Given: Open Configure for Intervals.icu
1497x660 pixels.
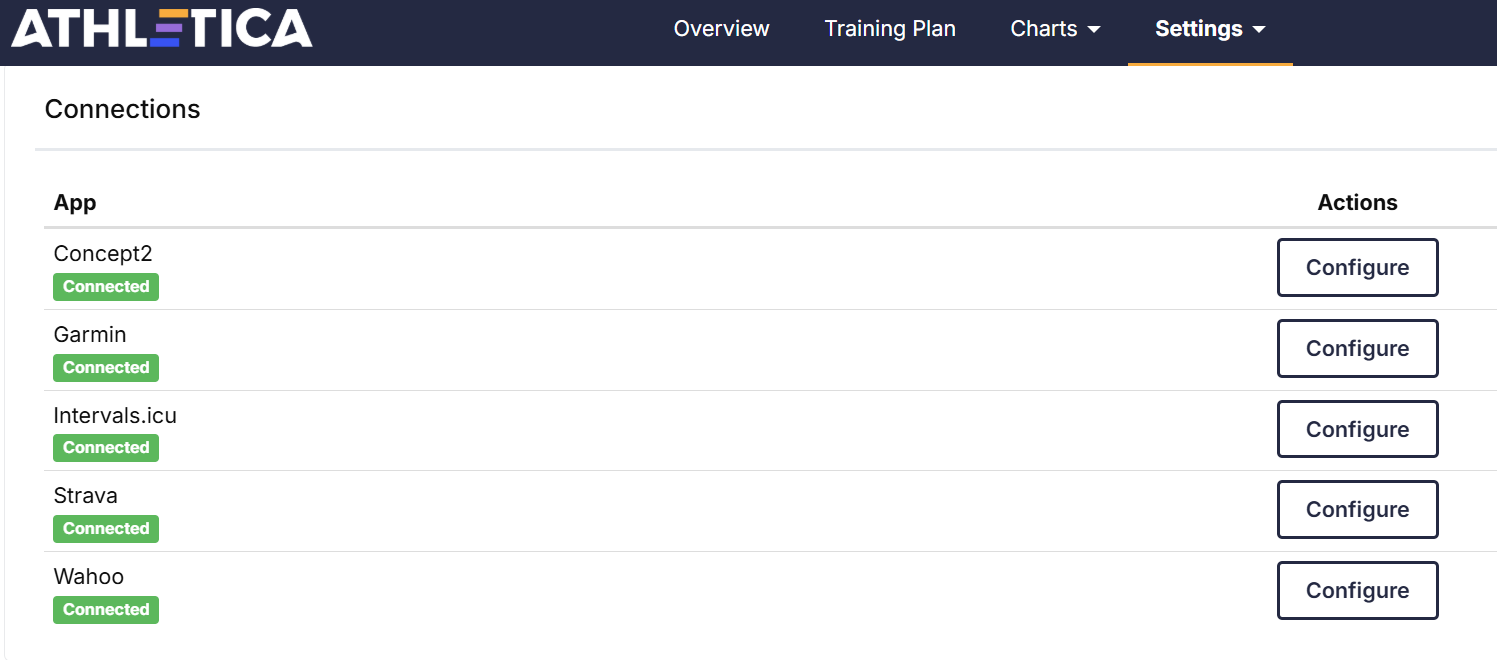Looking at the screenshot, I should coord(1357,430).
